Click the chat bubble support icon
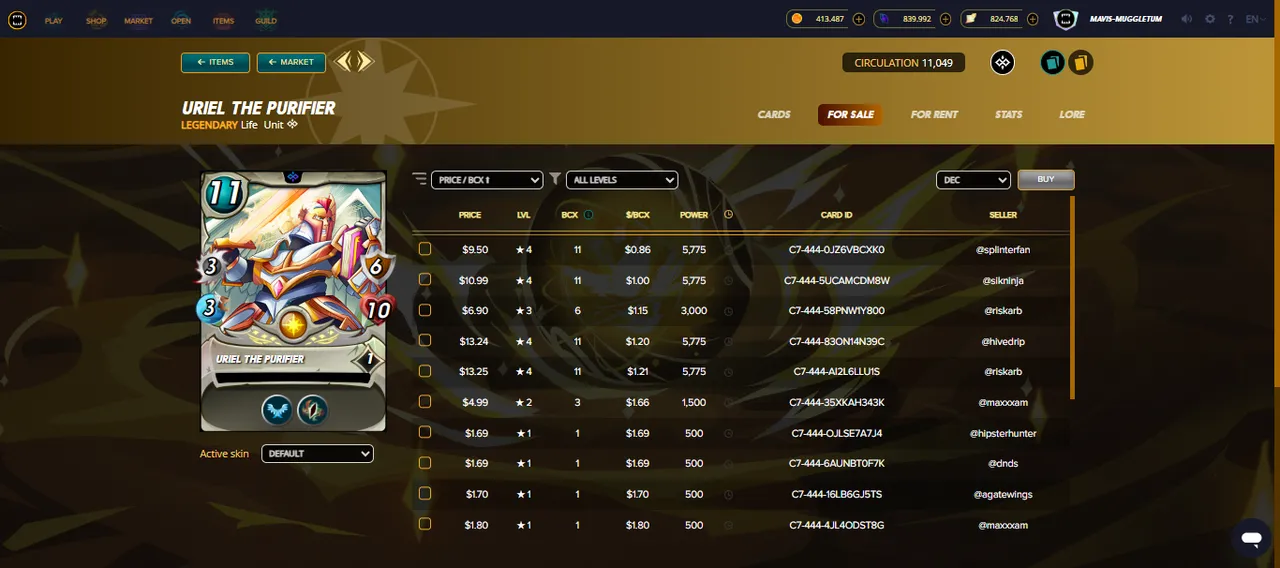 click(x=1250, y=538)
